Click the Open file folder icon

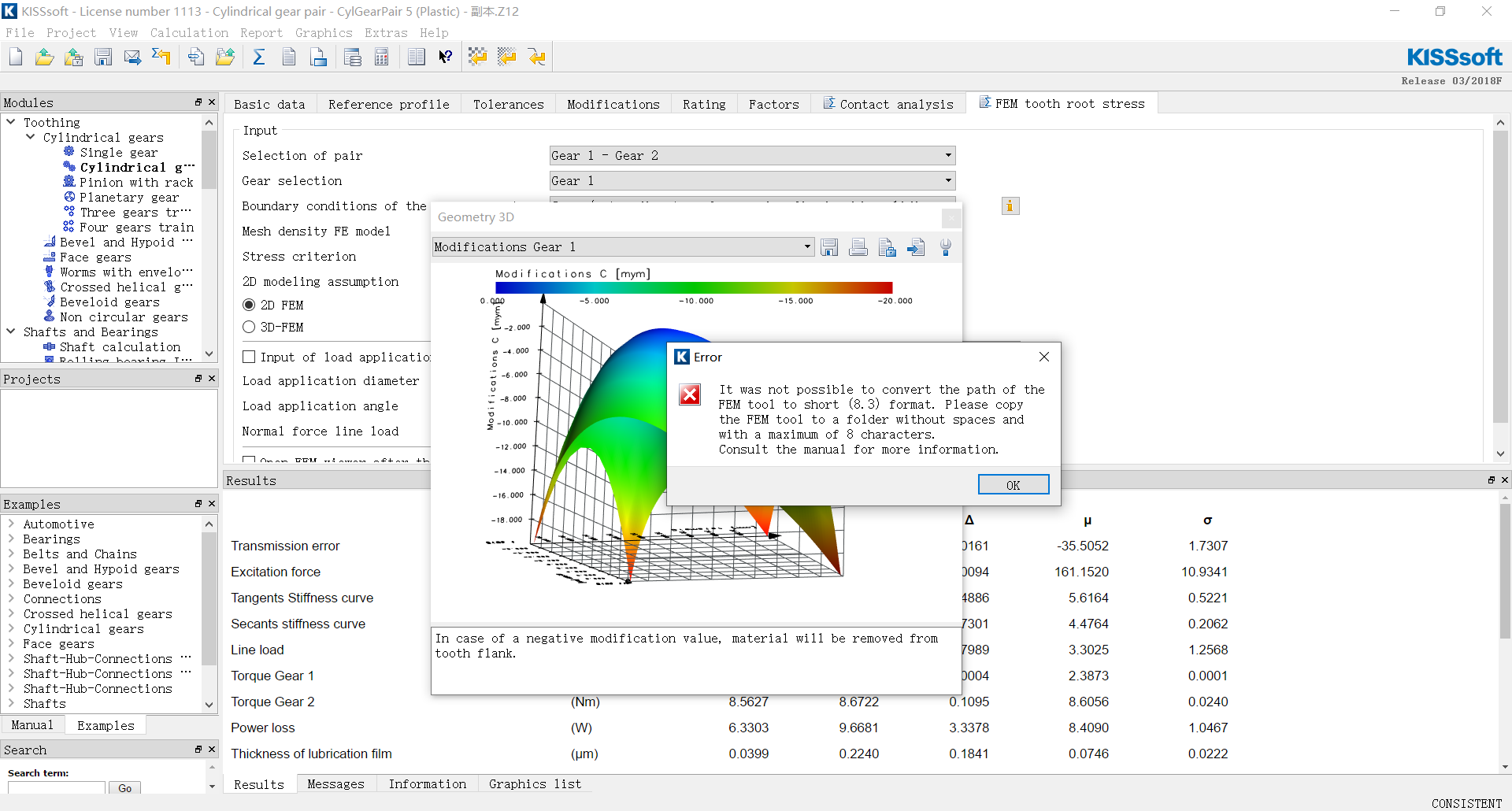click(45, 57)
